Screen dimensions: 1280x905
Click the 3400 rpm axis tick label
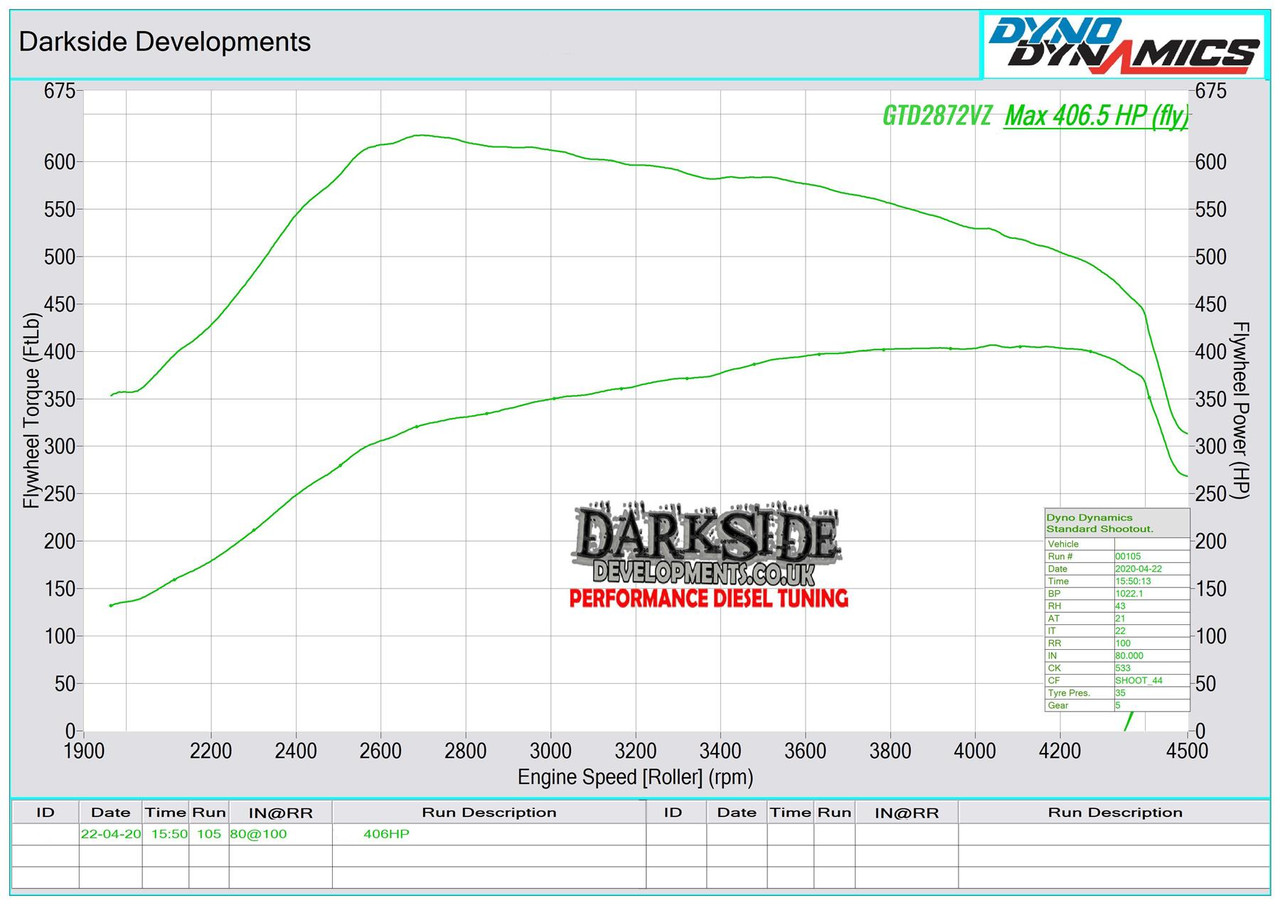(x=721, y=751)
